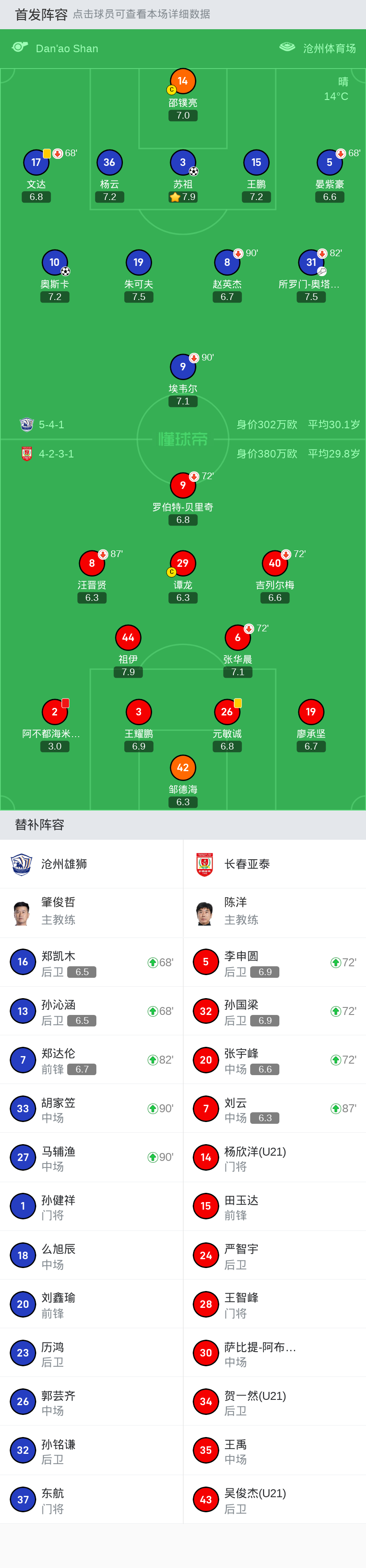Click coach 肇俊哲's photo

(23, 912)
